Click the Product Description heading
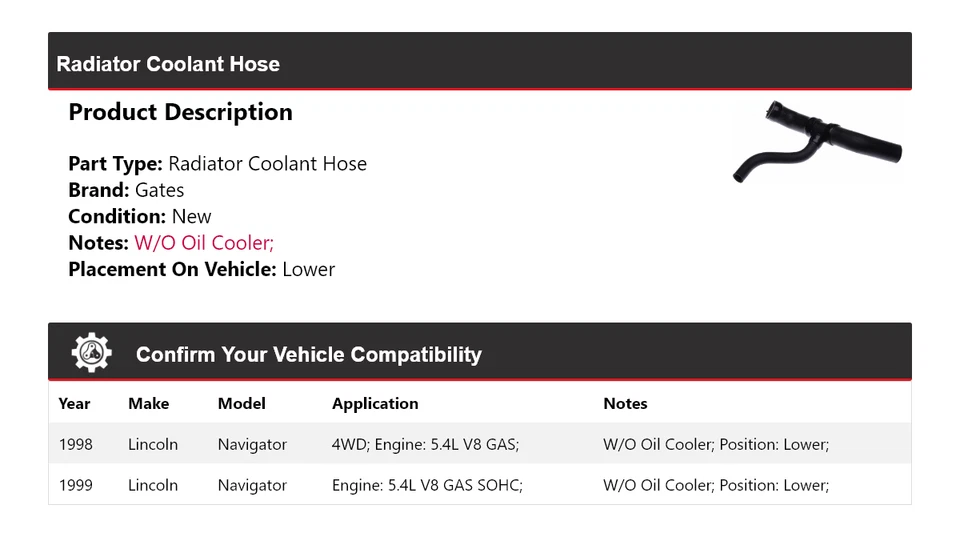960x537 pixels. click(x=180, y=112)
